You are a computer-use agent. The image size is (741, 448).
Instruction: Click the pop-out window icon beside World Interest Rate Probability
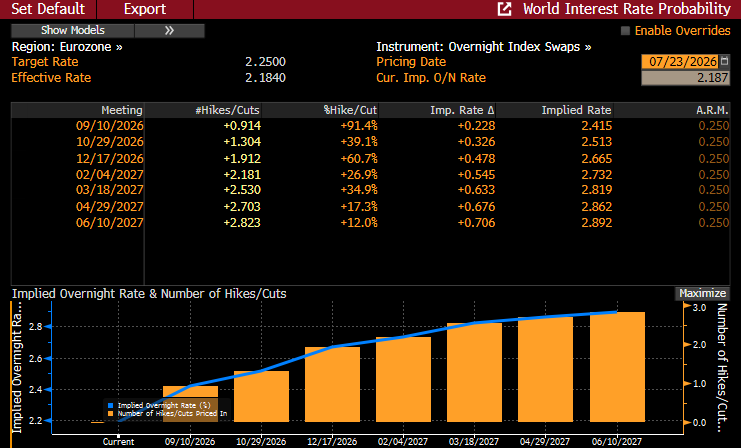click(504, 9)
